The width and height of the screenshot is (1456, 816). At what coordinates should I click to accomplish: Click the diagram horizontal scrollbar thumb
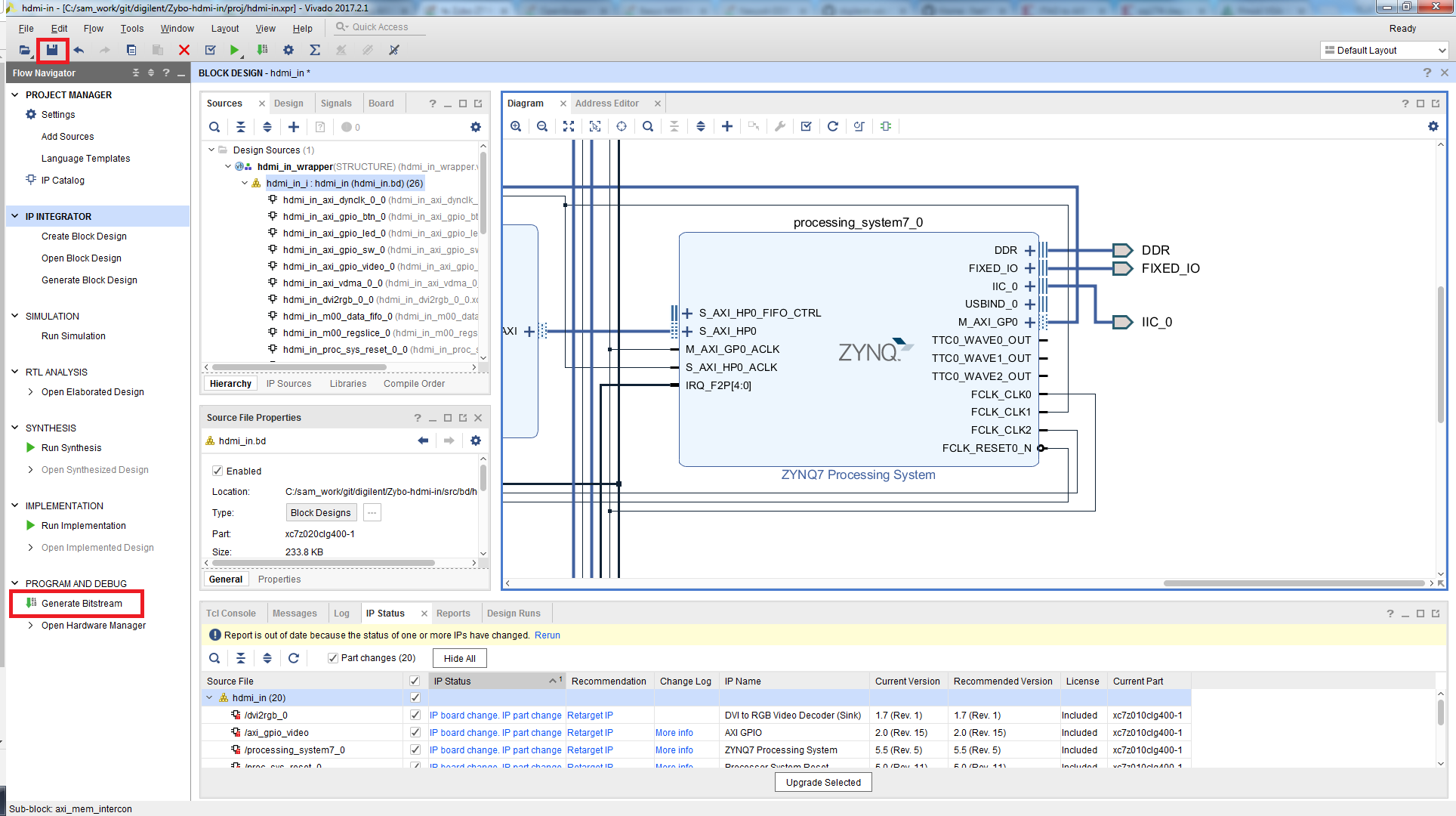tap(1294, 583)
